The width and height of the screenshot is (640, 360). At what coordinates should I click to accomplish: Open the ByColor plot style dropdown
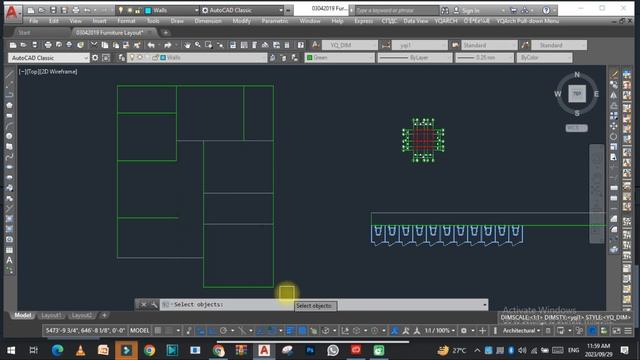(544, 58)
